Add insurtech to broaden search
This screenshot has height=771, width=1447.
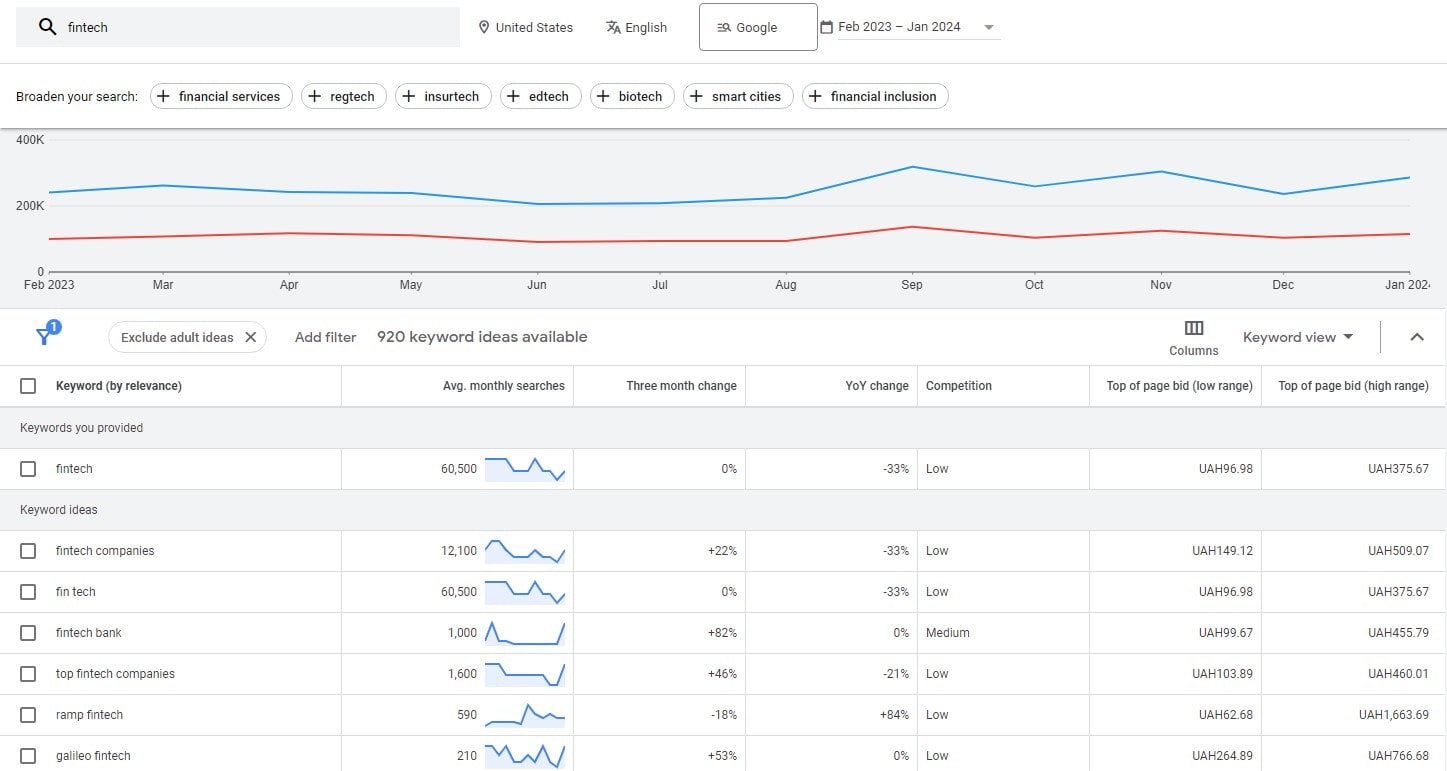(x=443, y=96)
